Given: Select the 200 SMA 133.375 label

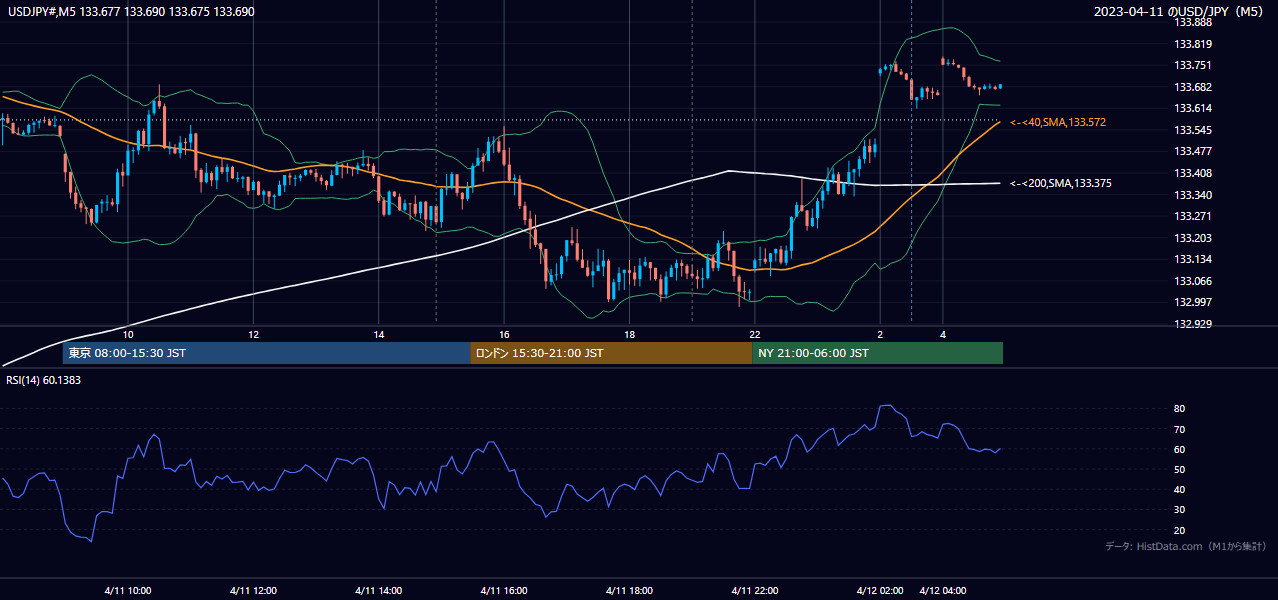Looking at the screenshot, I should pyautogui.click(x=1061, y=183).
